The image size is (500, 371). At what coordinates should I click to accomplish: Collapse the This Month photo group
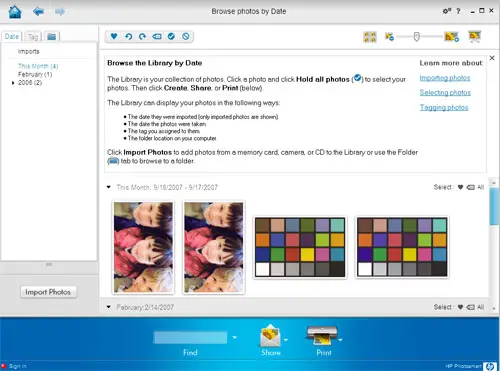click(x=109, y=187)
